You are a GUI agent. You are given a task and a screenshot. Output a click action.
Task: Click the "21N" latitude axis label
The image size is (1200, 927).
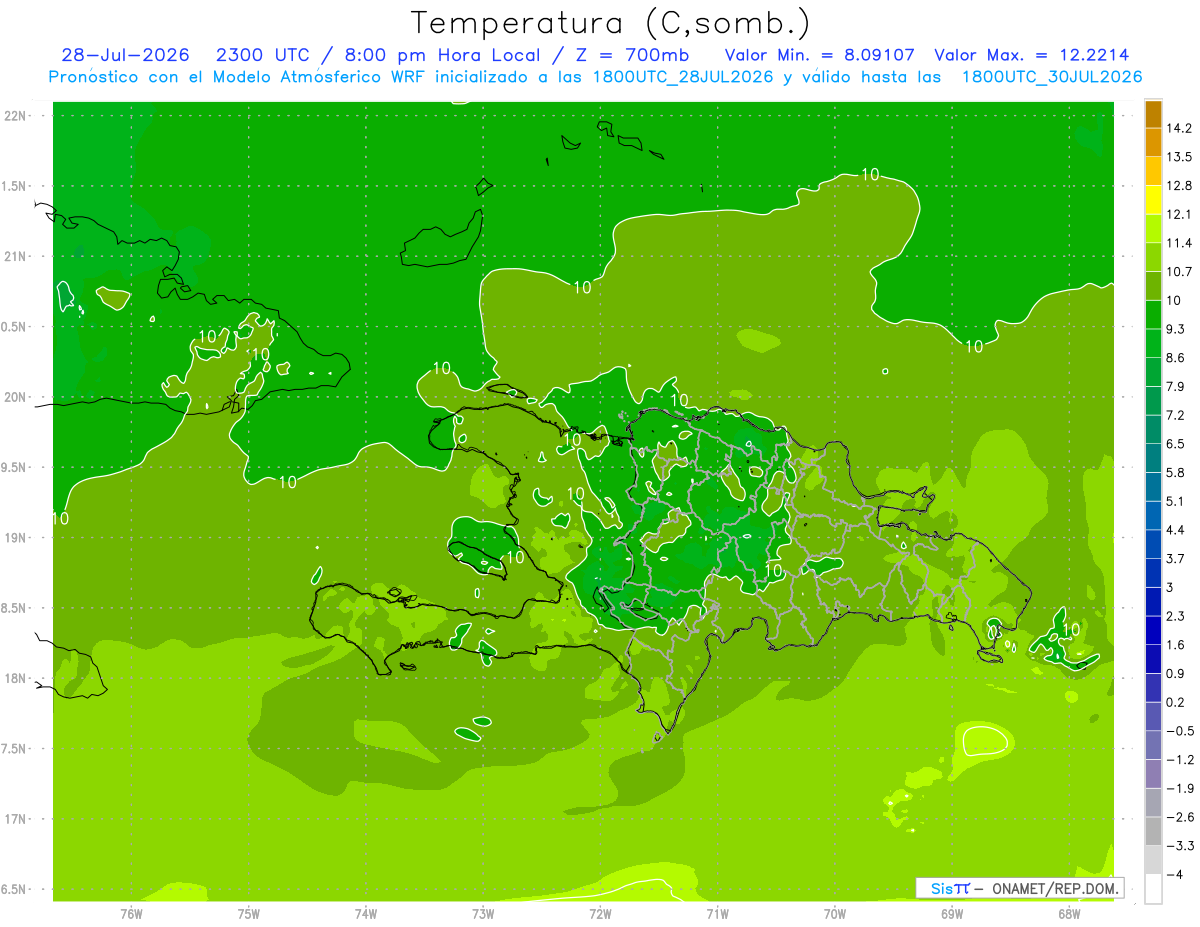point(14,256)
